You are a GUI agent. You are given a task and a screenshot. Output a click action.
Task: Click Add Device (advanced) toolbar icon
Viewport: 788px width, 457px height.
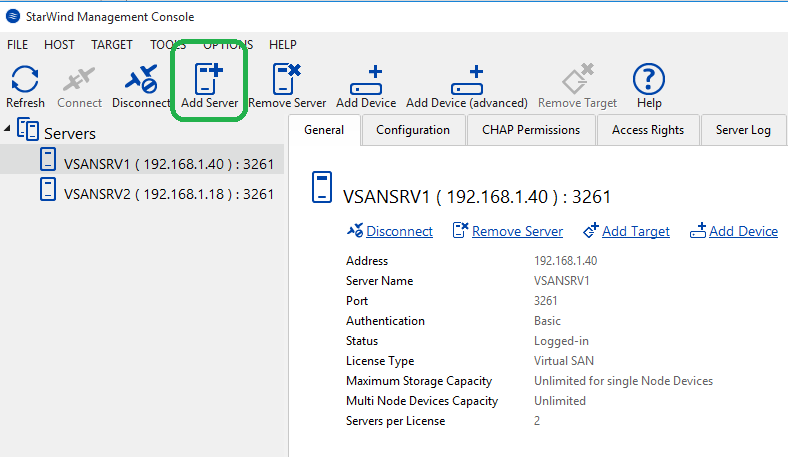point(467,80)
